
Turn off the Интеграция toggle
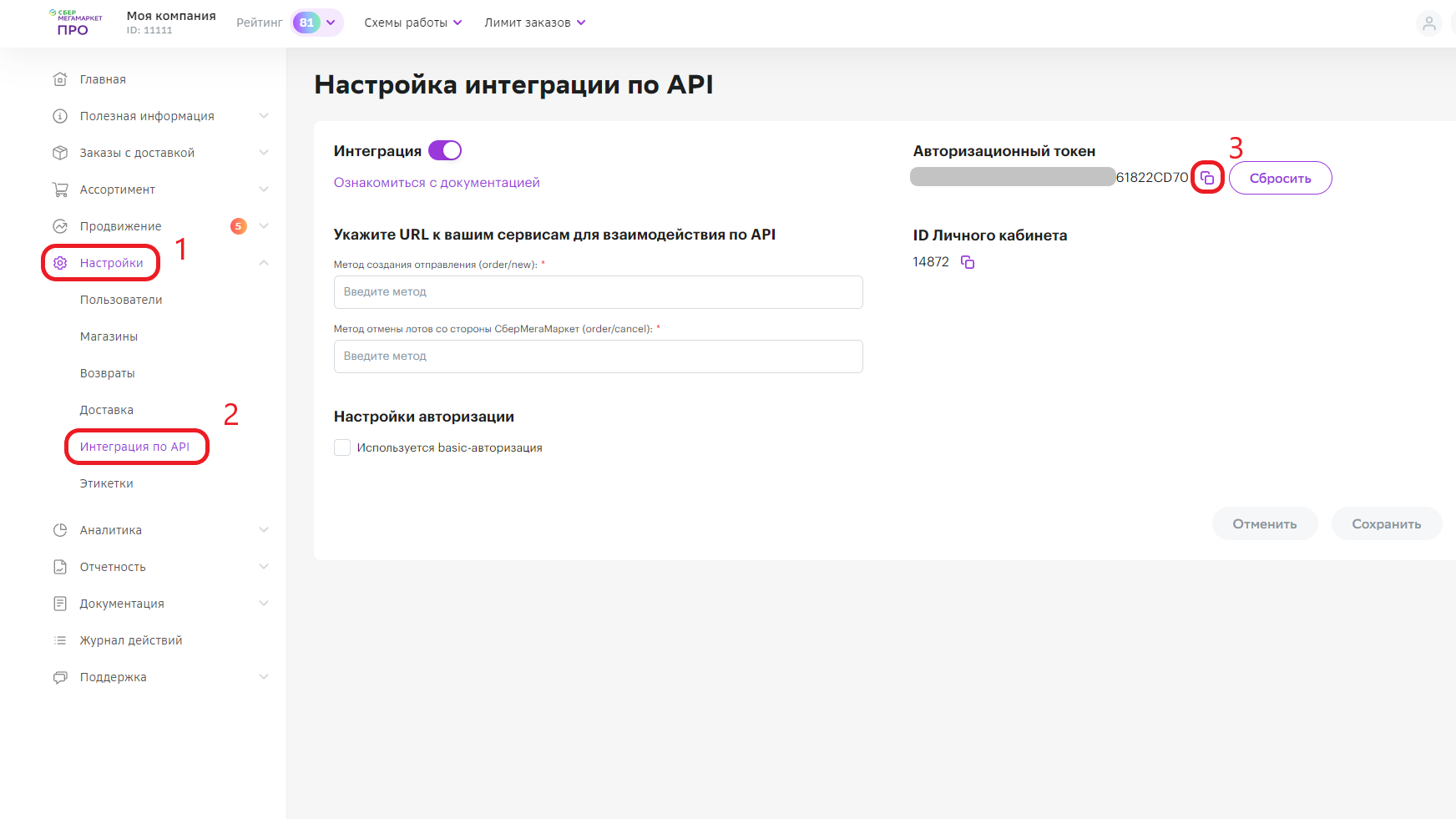coord(445,150)
